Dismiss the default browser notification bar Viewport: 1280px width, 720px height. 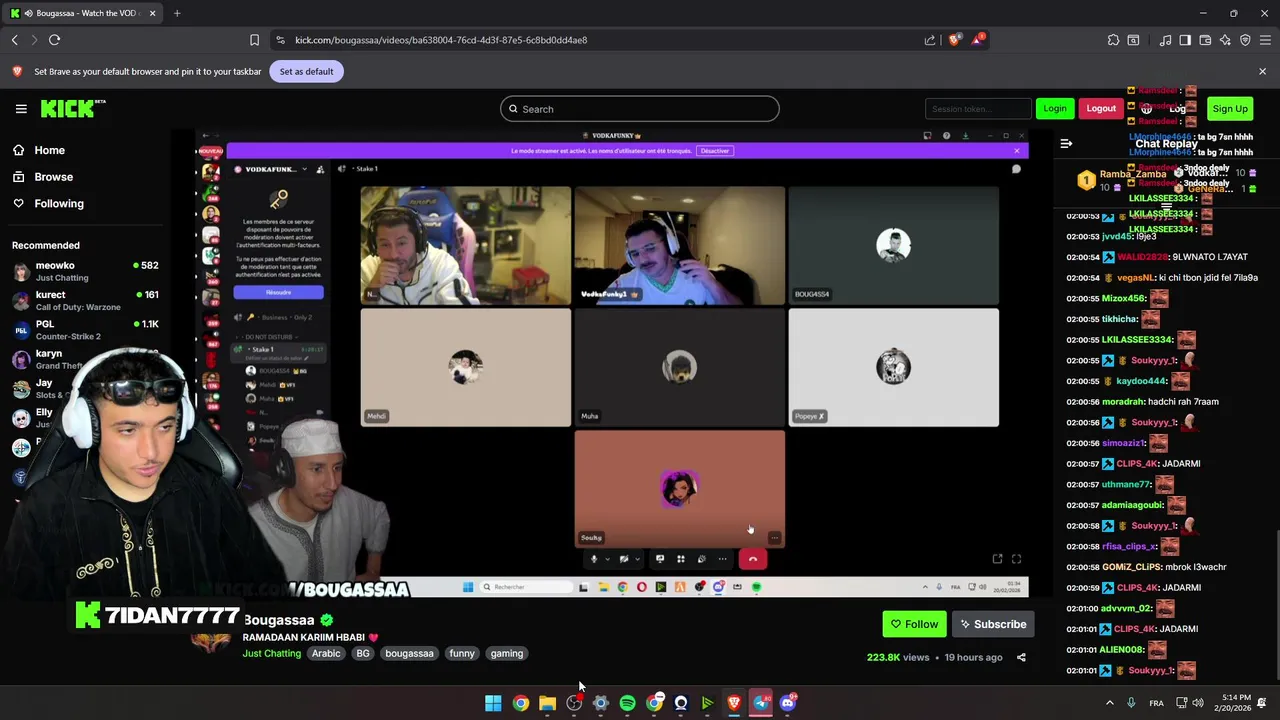click(1262, 71)
